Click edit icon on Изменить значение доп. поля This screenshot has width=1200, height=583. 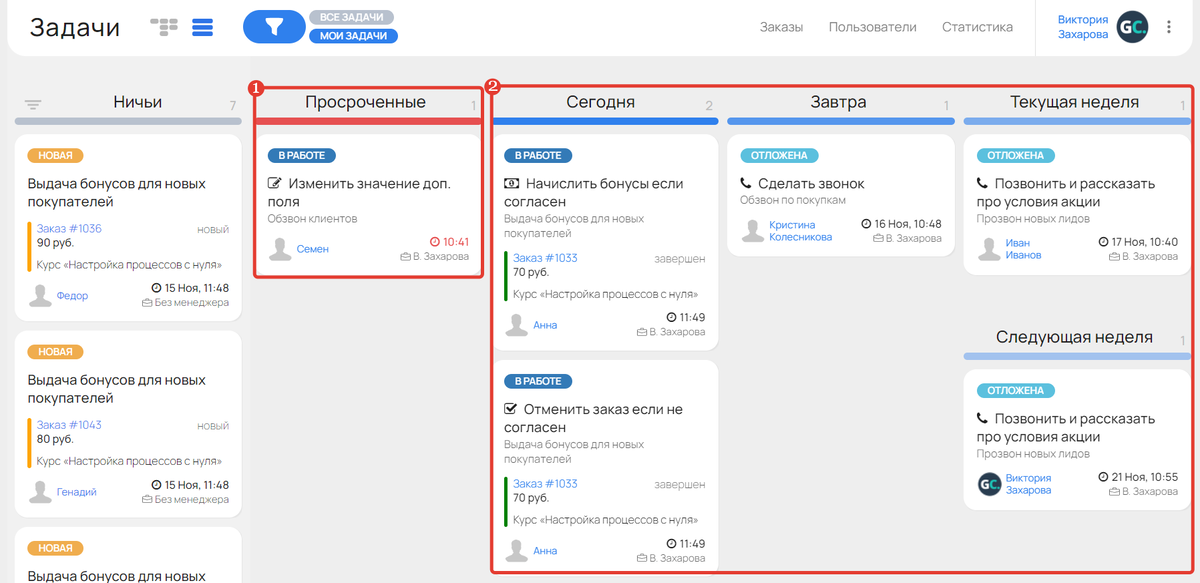274,184
